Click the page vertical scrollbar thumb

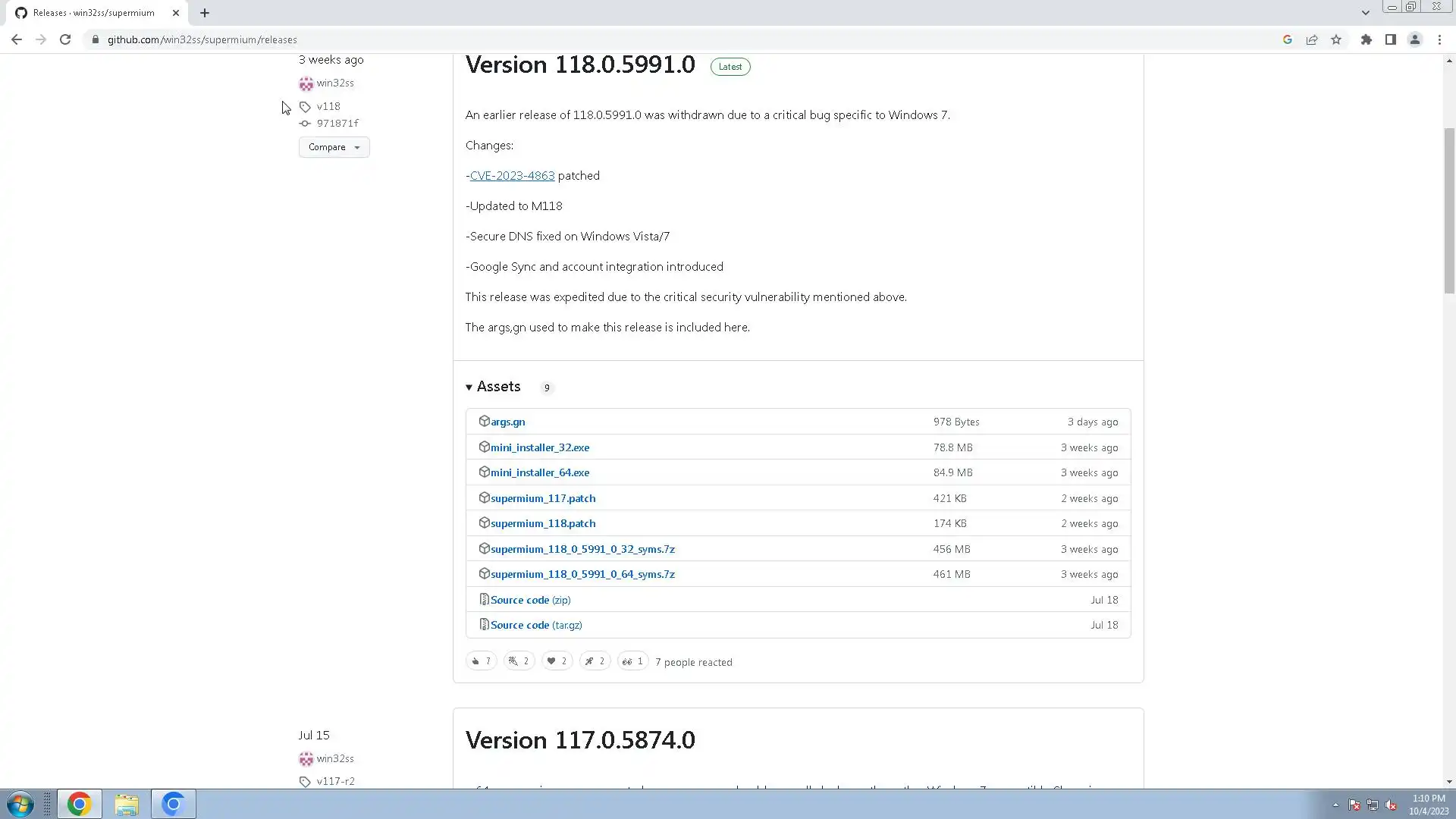pos(1449,212)
